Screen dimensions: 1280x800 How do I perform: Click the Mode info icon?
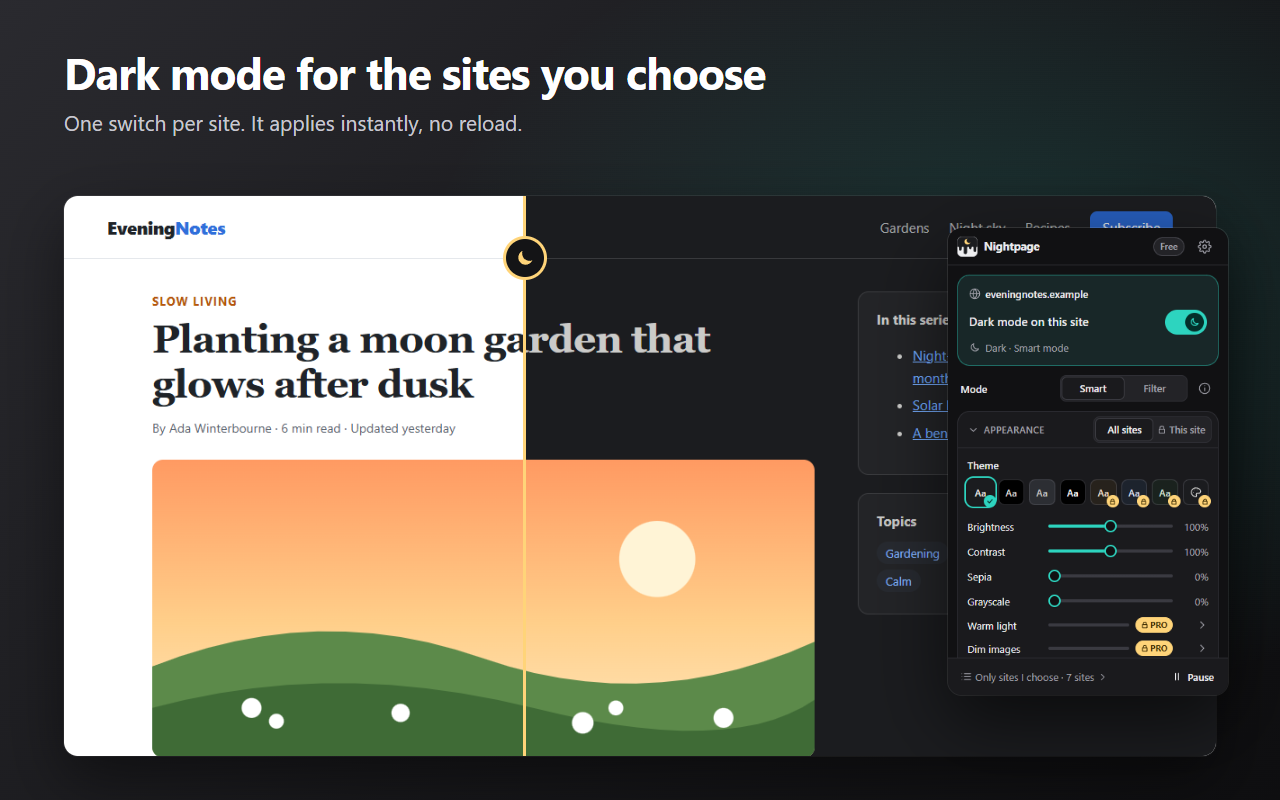coord(1204,389)
